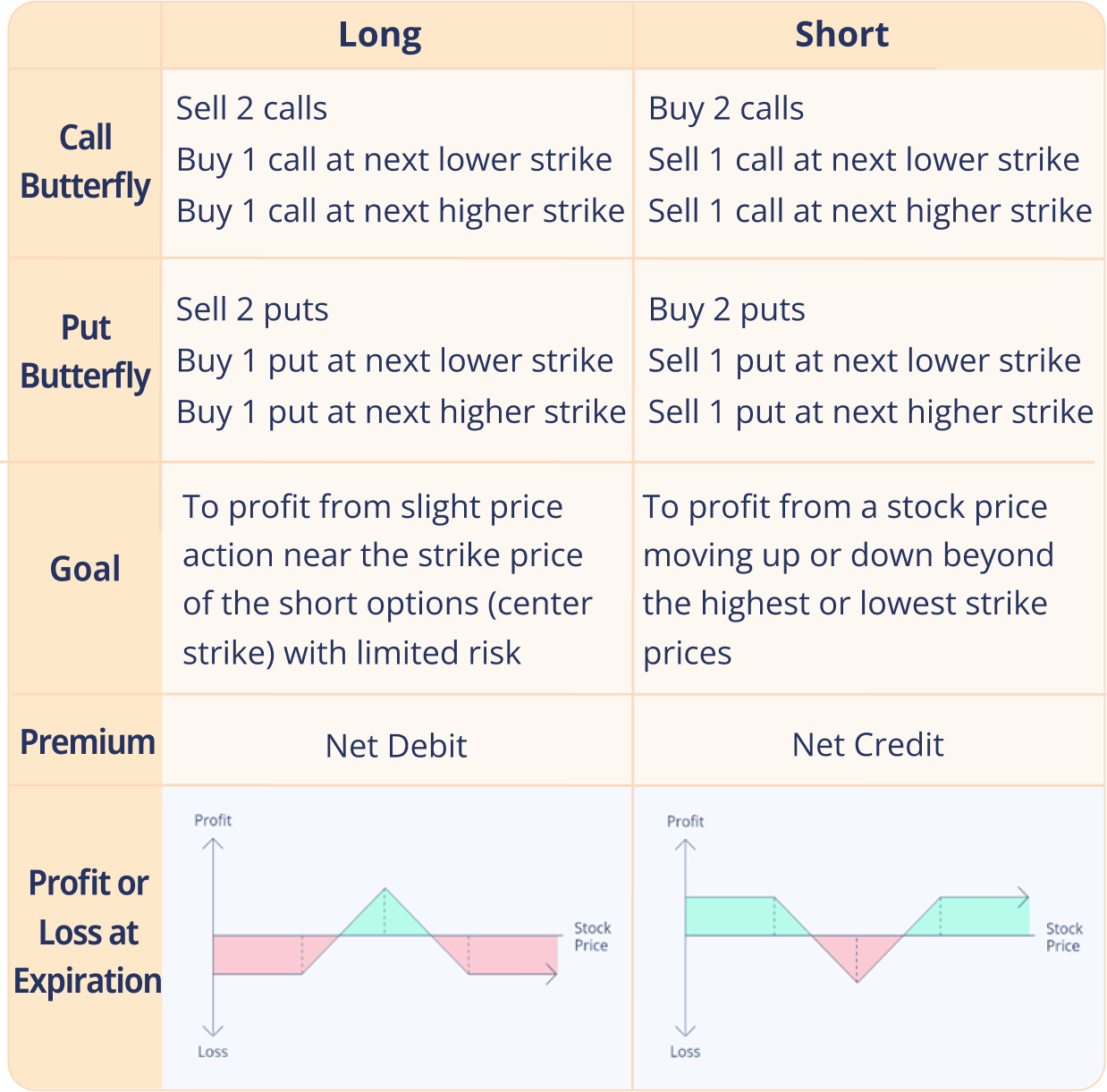The width and height of the screenshot is (1107, 1092).
Task: Click the pink loss triangle in Short chart
Action: tap(857, 953)
